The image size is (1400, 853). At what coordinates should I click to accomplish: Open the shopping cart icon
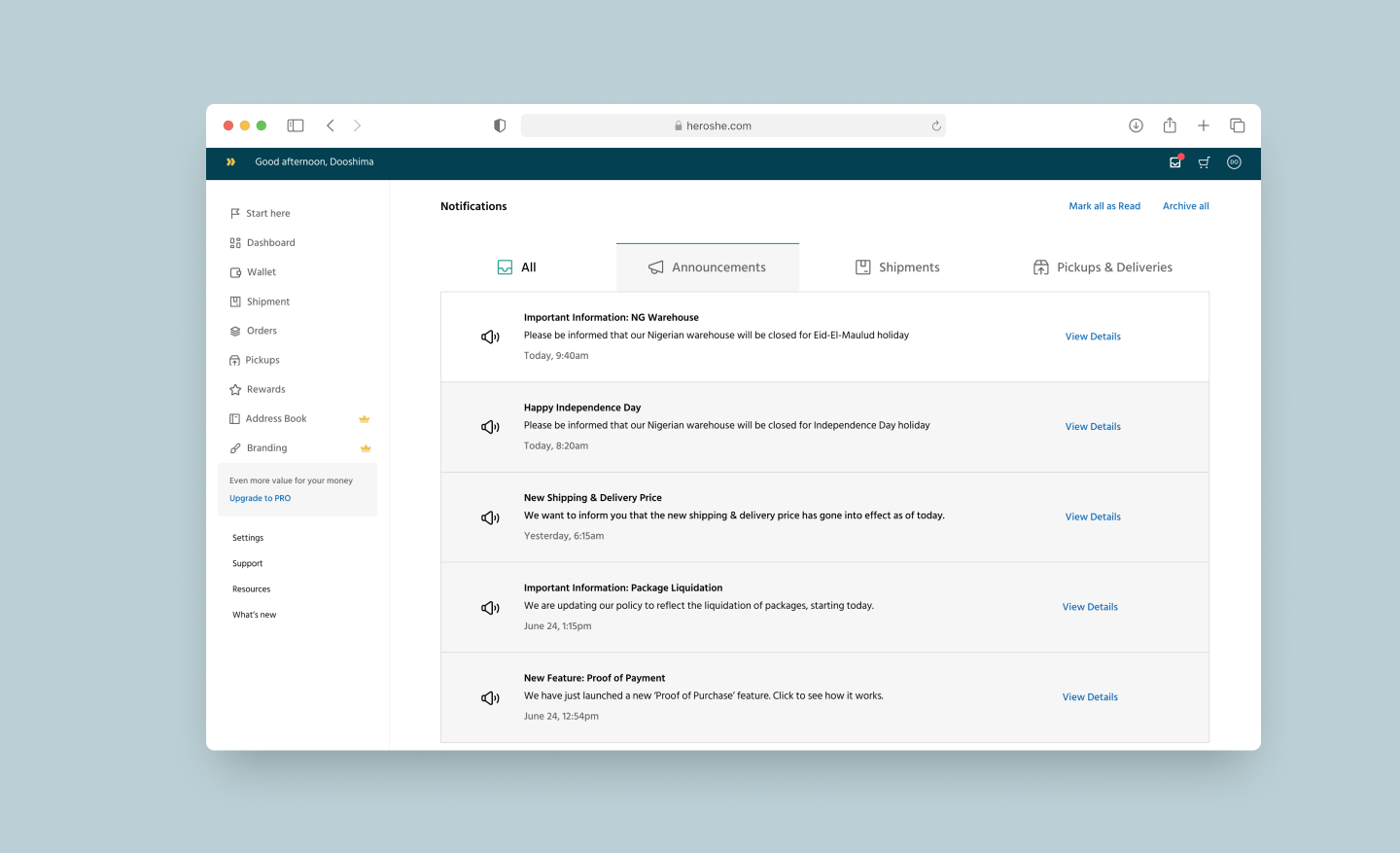(1204, 162)
